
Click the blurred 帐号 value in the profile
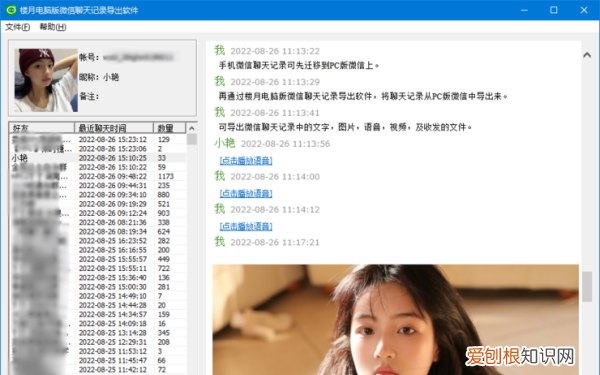(x=138, y=57)
